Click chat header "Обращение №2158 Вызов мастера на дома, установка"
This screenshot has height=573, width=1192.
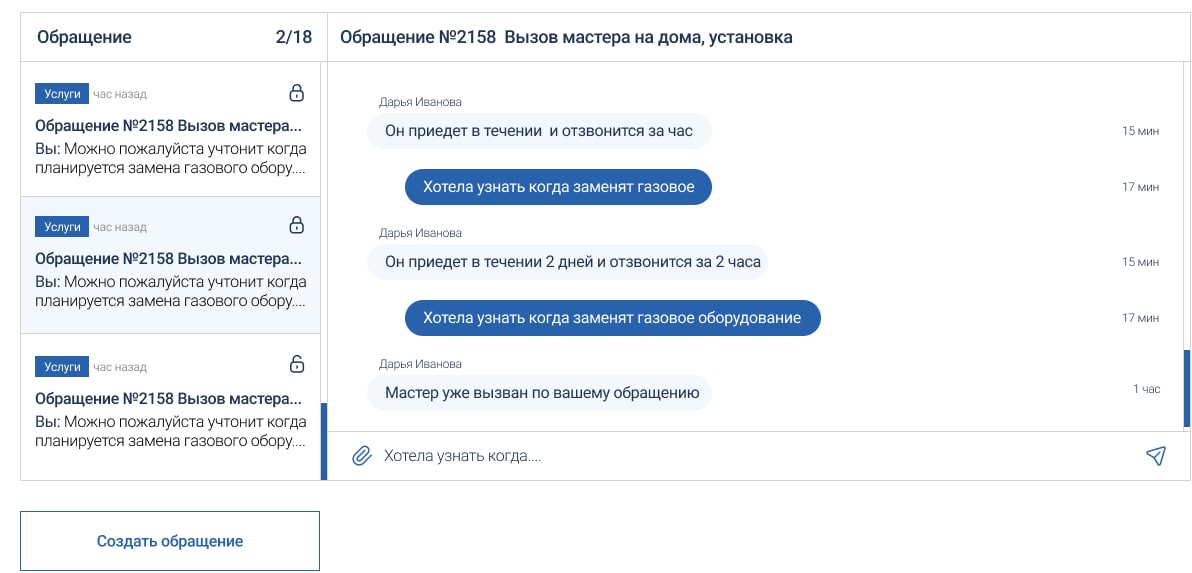click(x=566, y=37)
